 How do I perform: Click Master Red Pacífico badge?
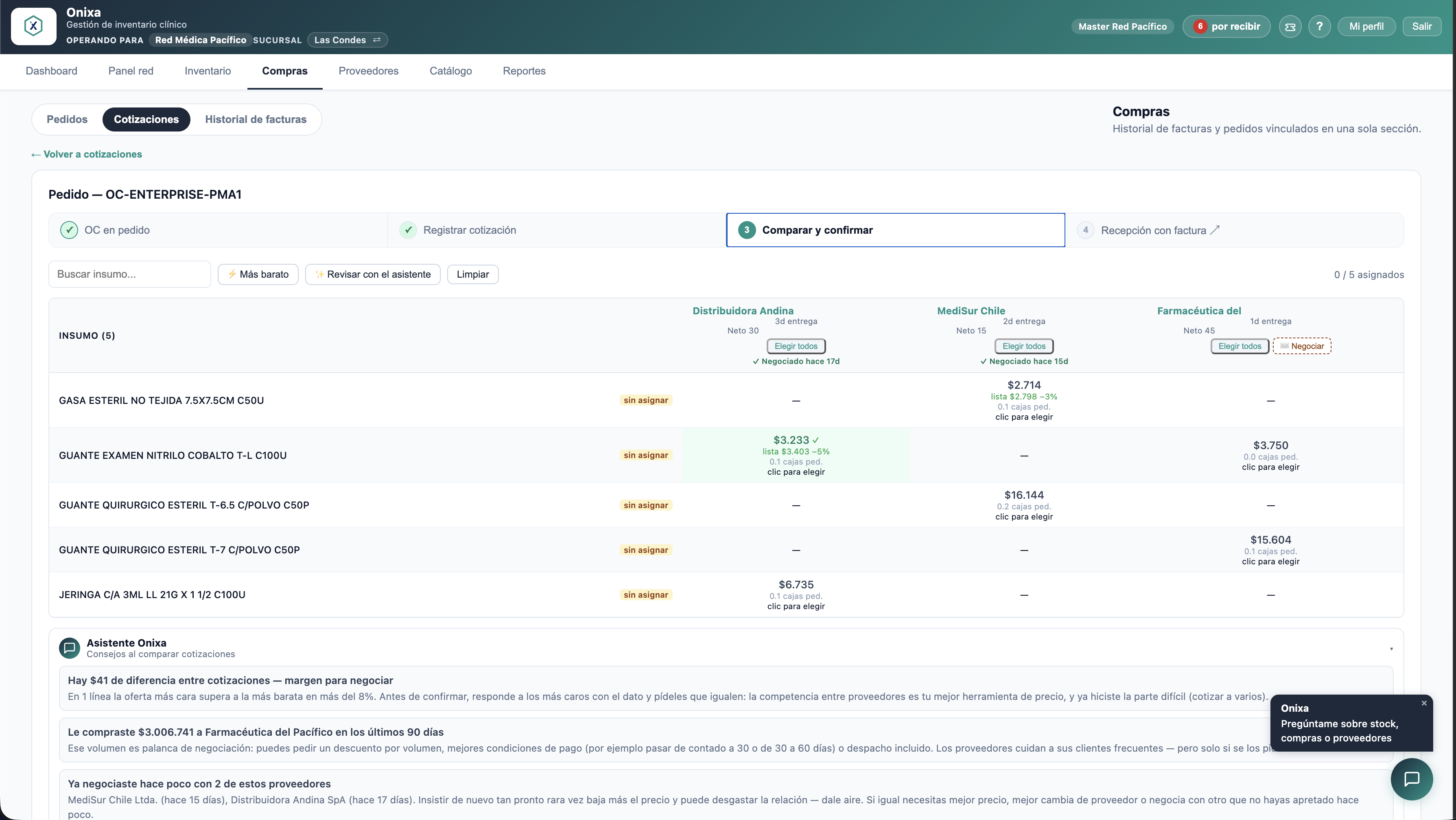tap(1122, 26)
